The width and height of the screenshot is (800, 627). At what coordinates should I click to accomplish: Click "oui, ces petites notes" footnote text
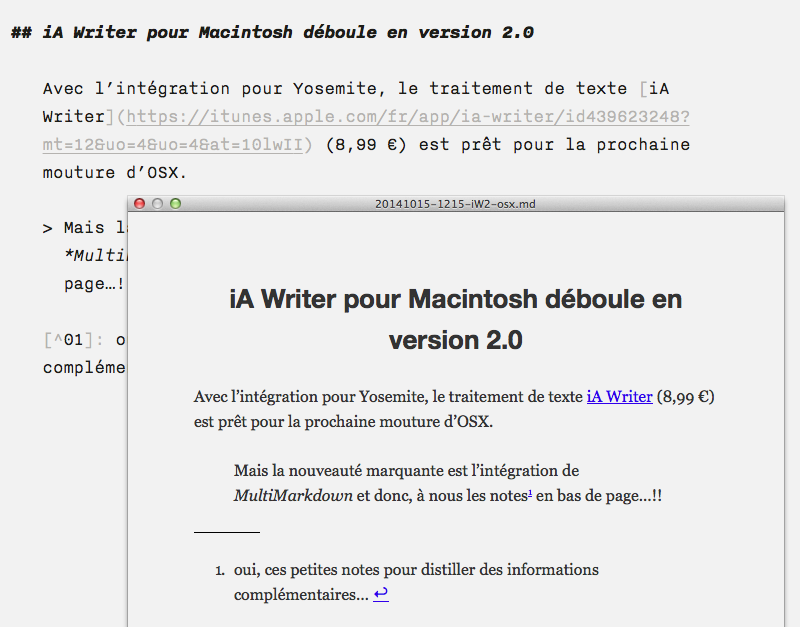coord(307,569)
